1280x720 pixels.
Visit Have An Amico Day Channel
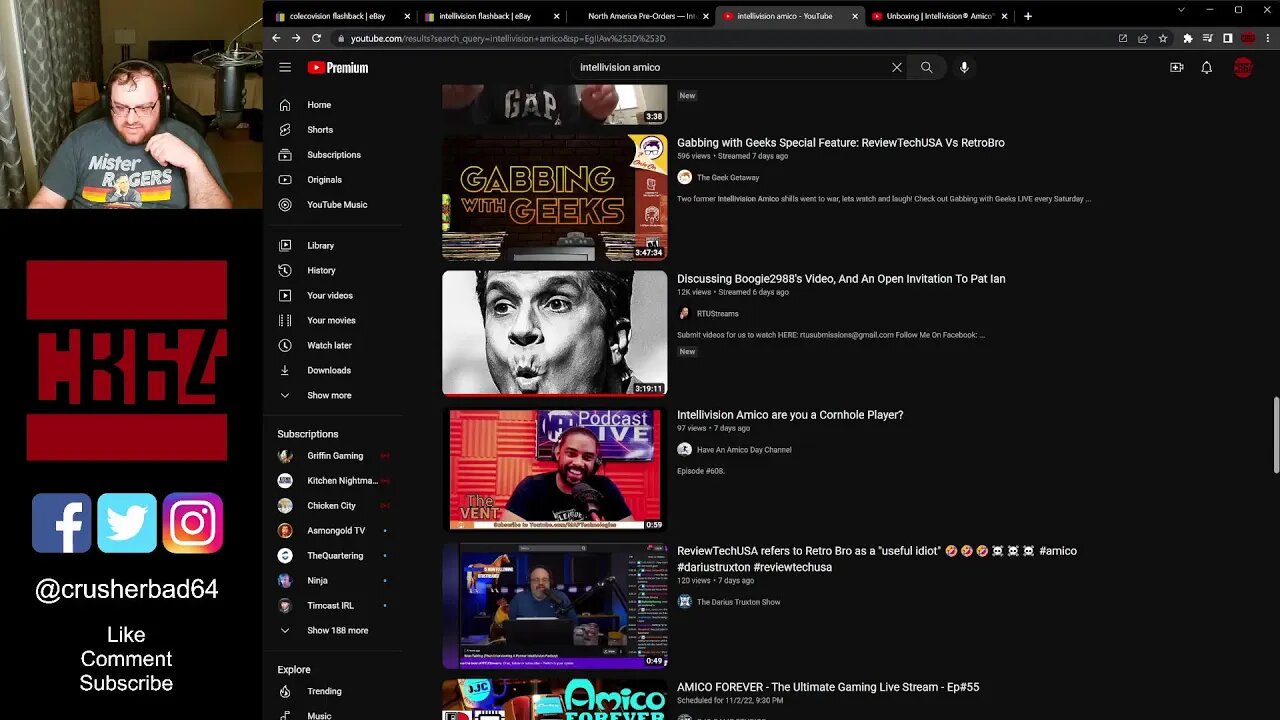[744, 450]
